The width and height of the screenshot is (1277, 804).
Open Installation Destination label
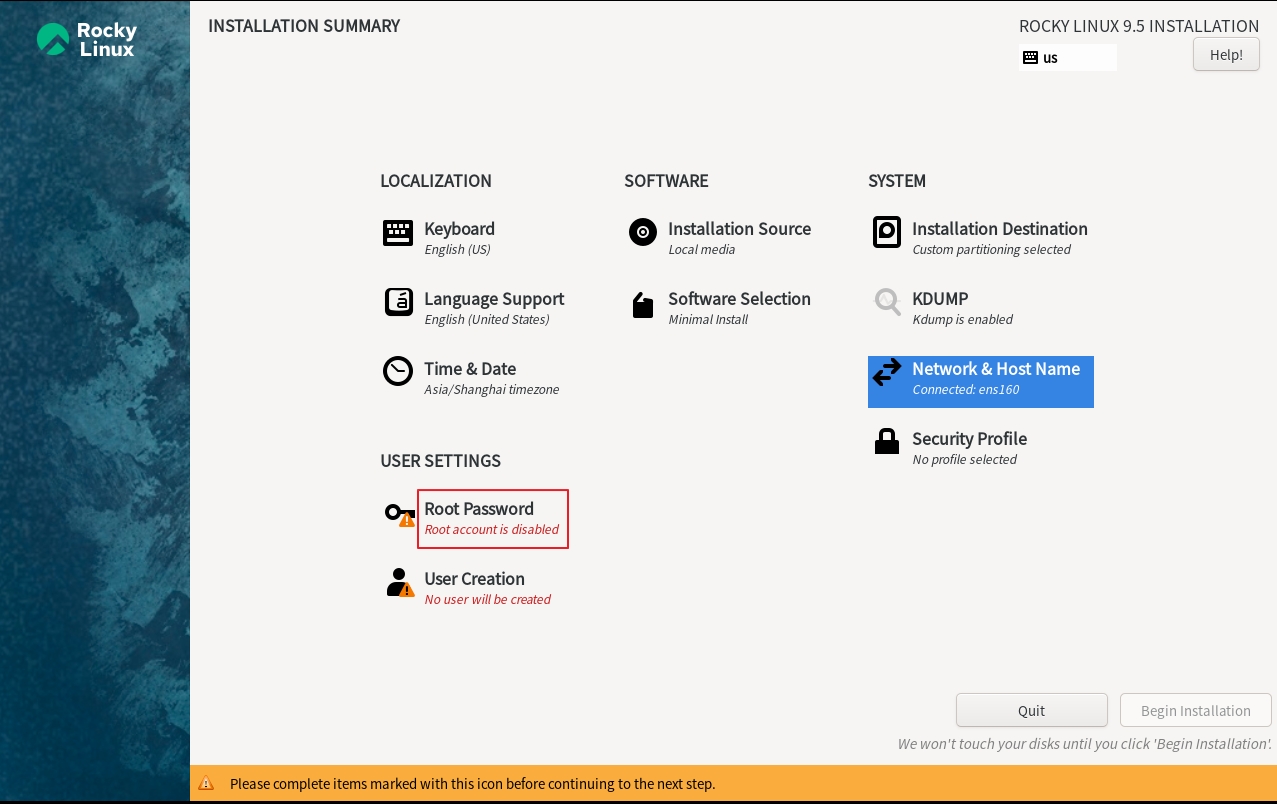1000,229
